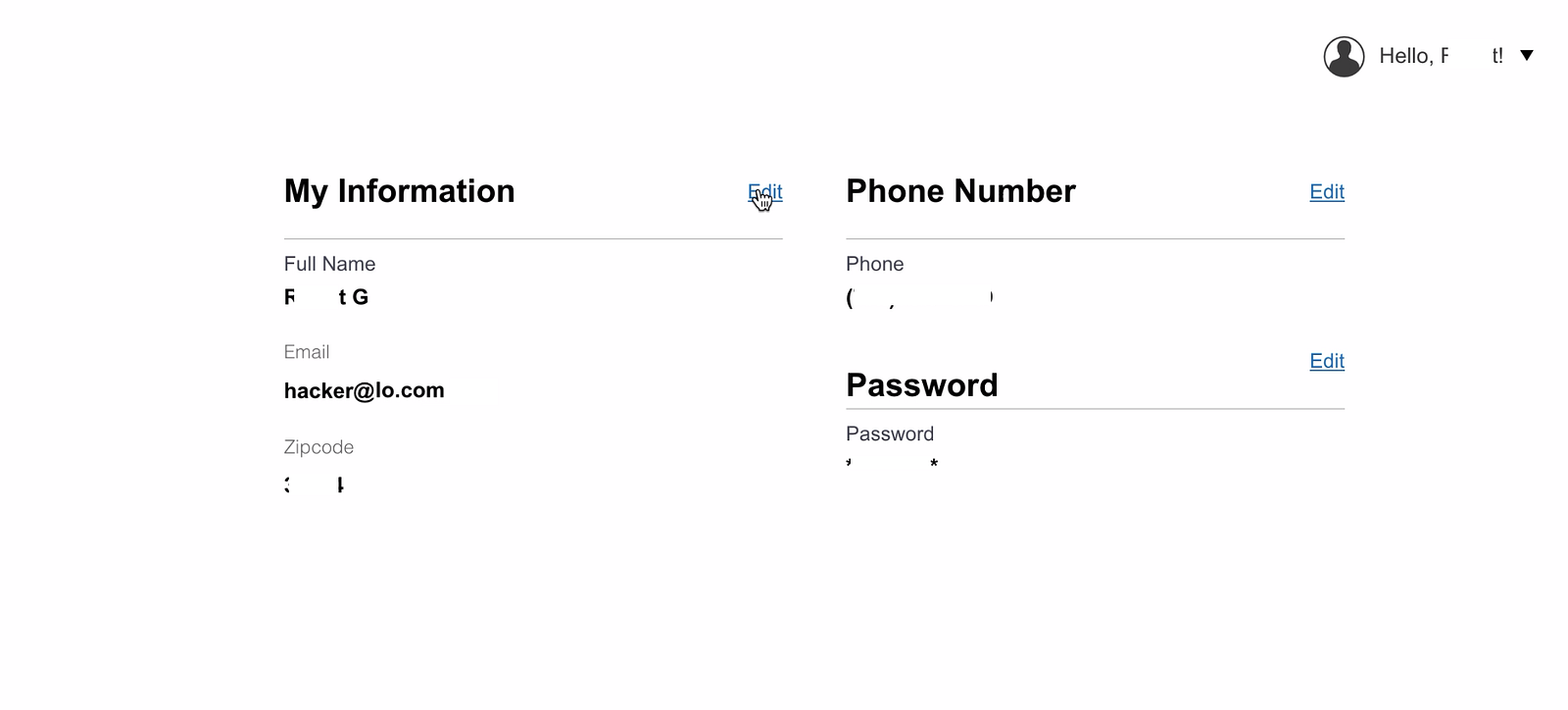Click the Phone field label
Image resolution: width=1568 pixels, height=710 pixels.
[874, 264]
